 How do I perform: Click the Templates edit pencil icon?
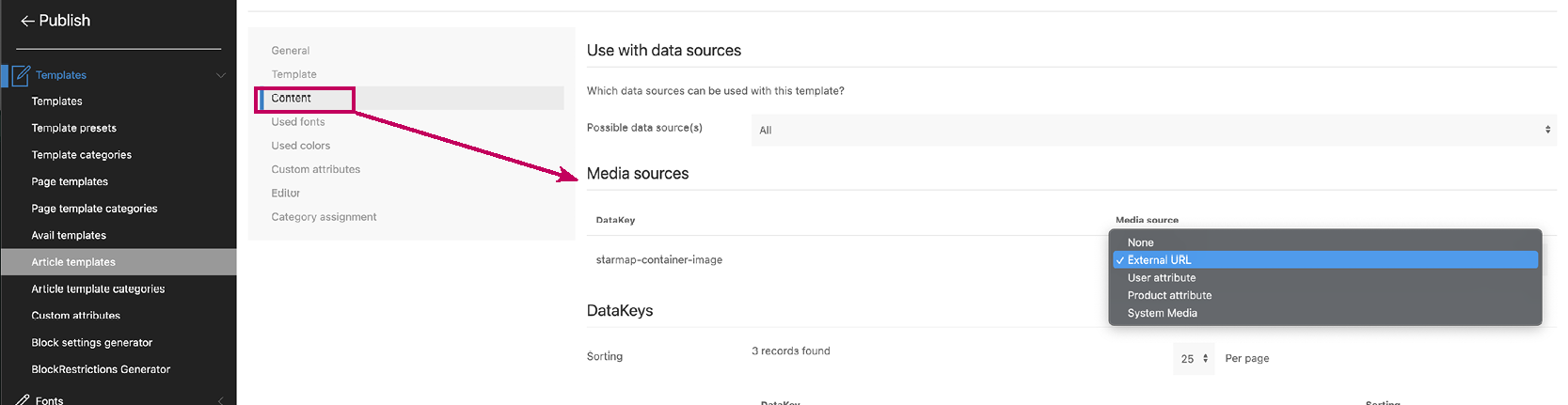pyautogui.click(x=21, y=75)
